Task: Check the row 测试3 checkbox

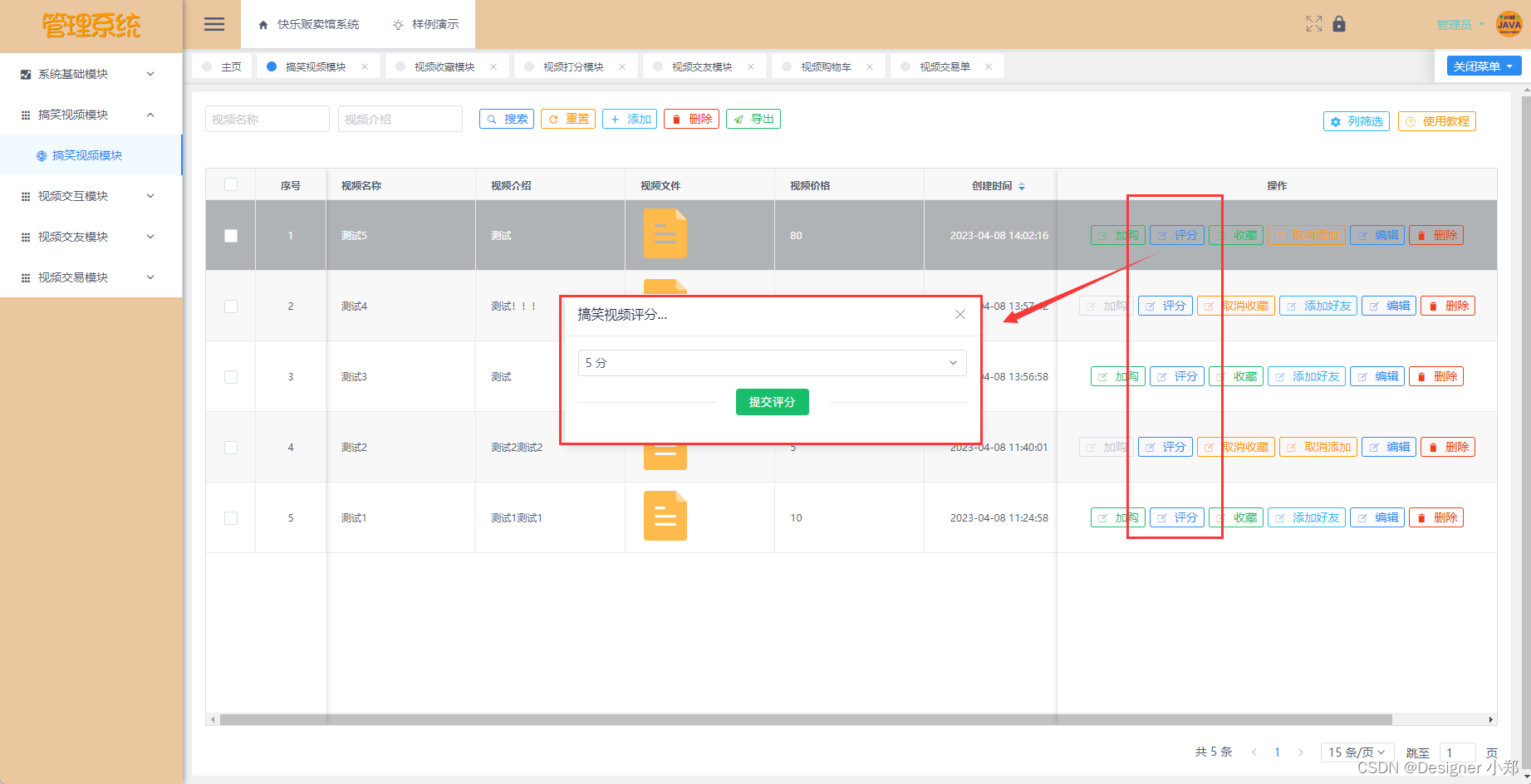Action: point(231,377)
